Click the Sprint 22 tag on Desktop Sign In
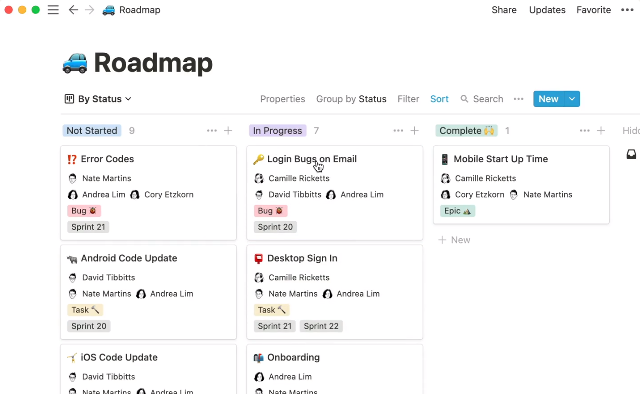This screenshot has width=640, height=394. [321, 326]
